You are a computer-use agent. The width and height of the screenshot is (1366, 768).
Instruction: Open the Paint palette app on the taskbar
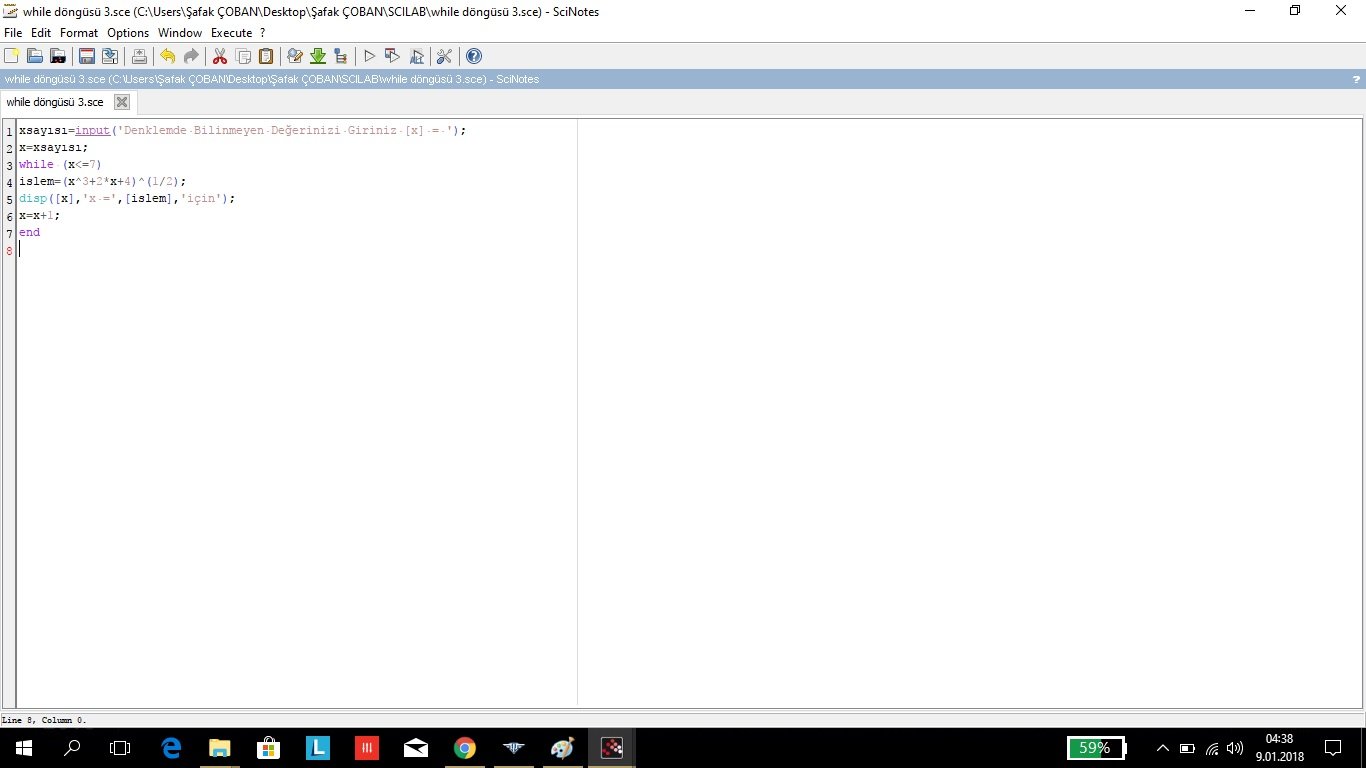point(563,748)
